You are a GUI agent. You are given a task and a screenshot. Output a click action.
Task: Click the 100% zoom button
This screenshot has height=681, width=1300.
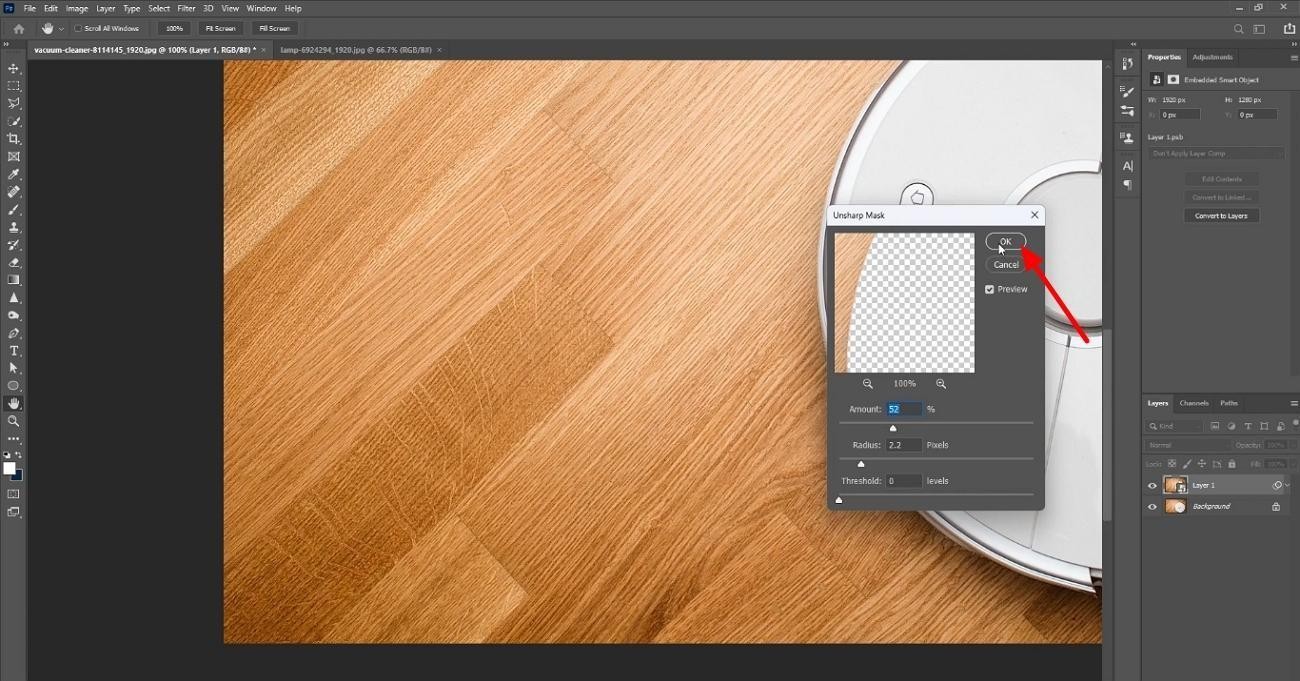174,29
